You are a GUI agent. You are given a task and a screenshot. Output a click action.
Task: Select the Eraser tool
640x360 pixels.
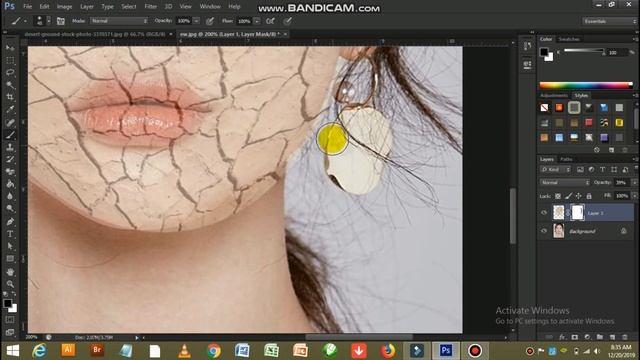(x=10, y=172)
